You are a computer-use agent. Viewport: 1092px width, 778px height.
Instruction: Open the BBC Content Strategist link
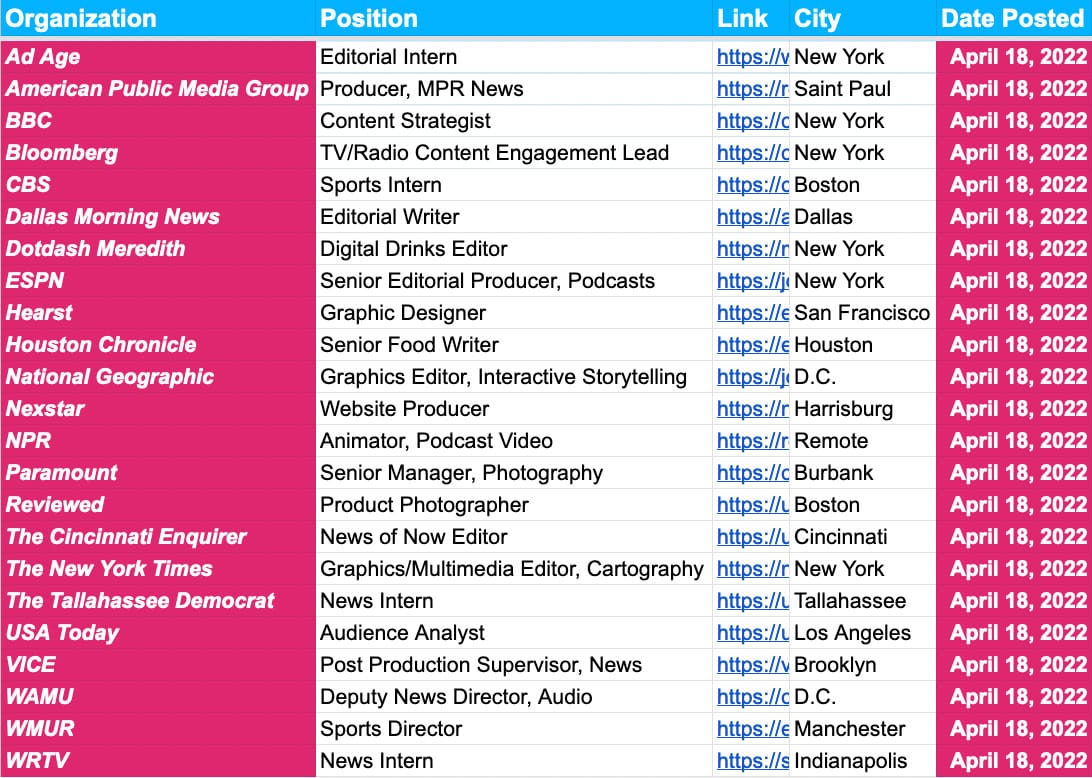click(752, 121)
